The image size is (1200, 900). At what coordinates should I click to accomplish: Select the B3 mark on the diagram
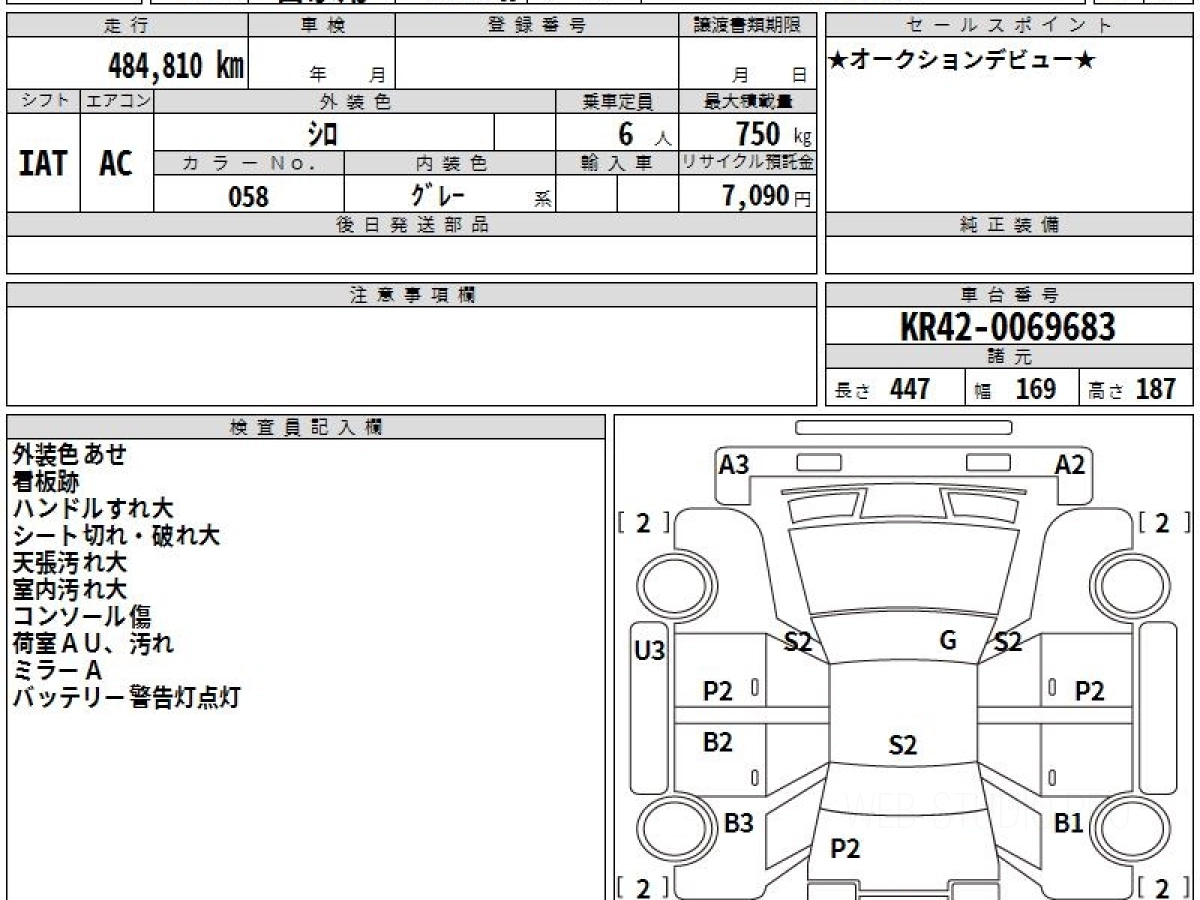[738, 823]
